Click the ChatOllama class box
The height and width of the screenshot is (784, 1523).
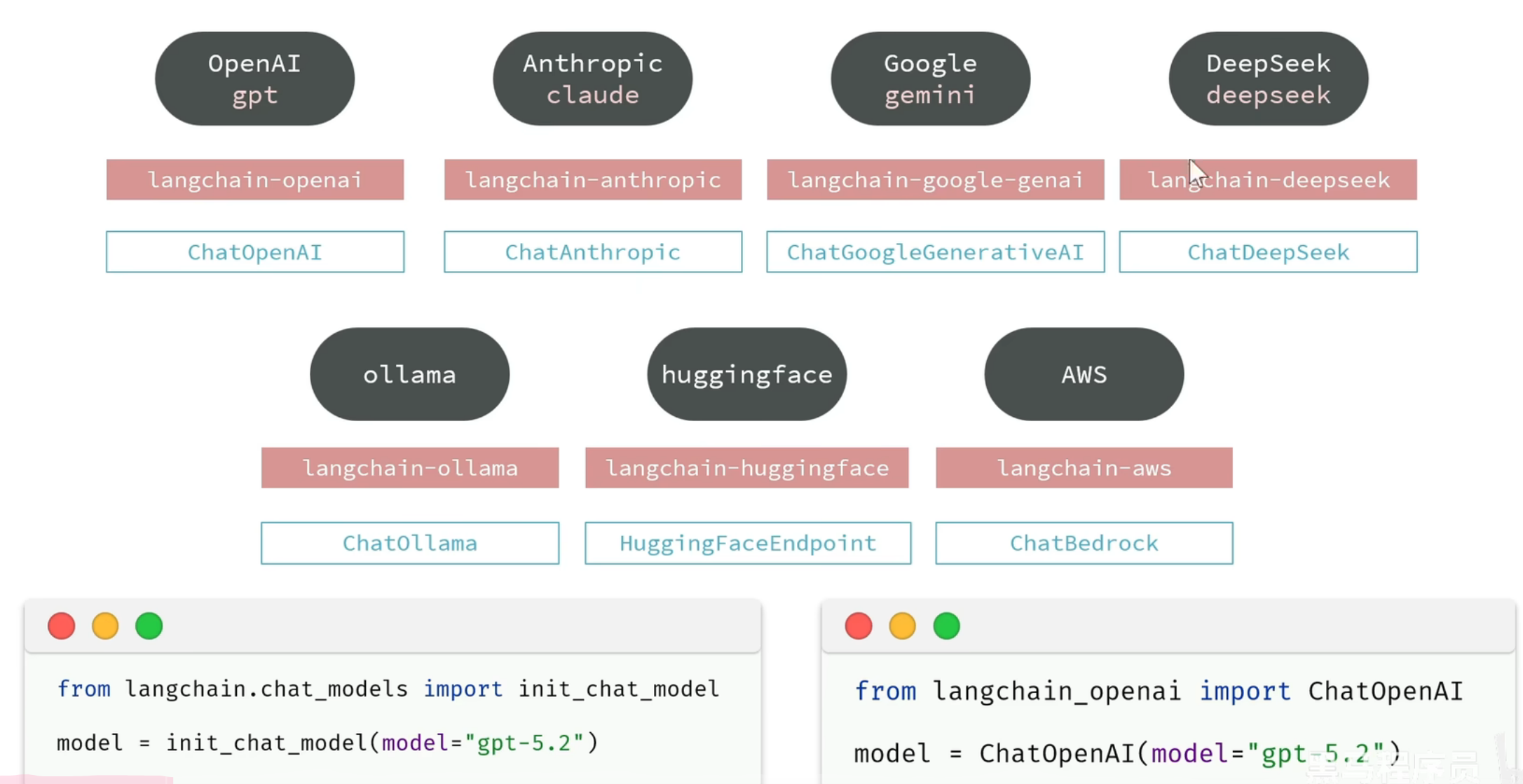pyautogui.click(x=410, y=543)
